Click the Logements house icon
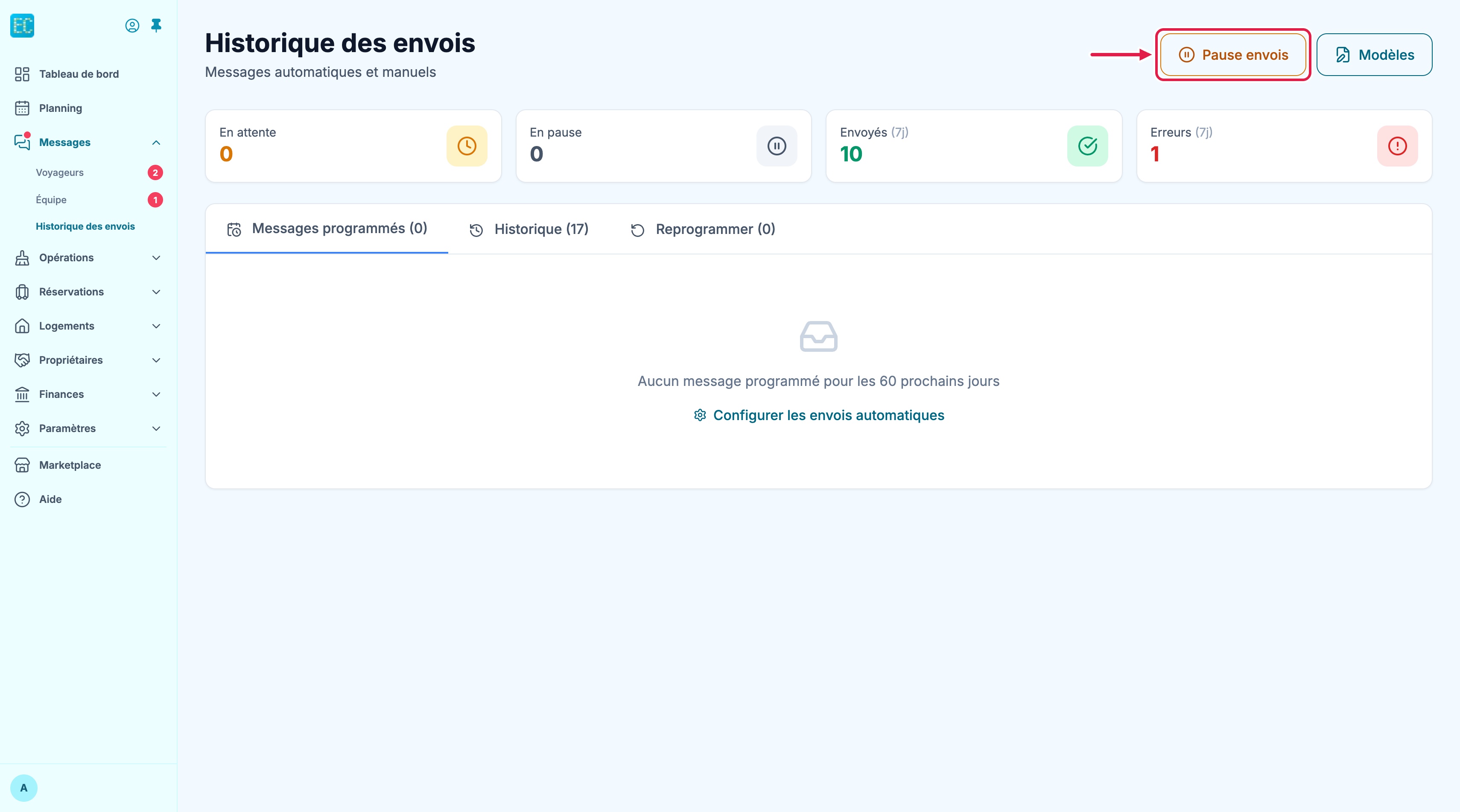Viewport: 1460px width, 812px height. coord(22,326)
